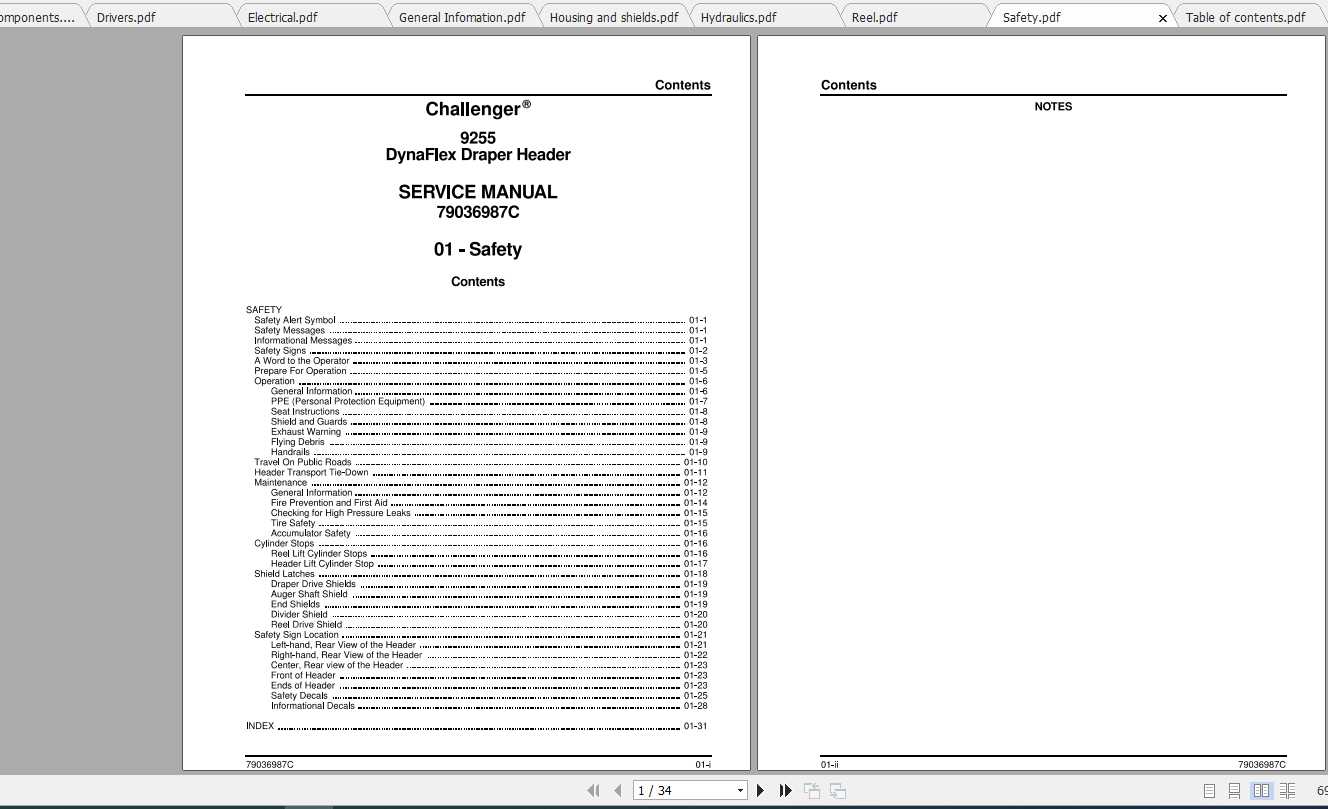Viewport: 1328px width, 809px height.
Task: Go to the previous page
Action: point(618,791)
